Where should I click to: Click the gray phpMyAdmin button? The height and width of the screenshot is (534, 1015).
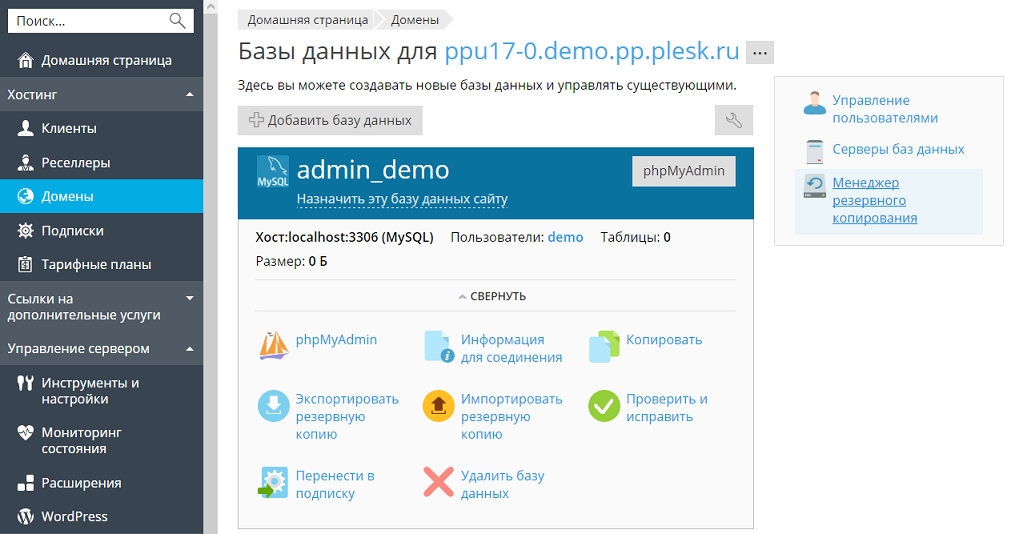pyautogui.click(x=683, y=171)
